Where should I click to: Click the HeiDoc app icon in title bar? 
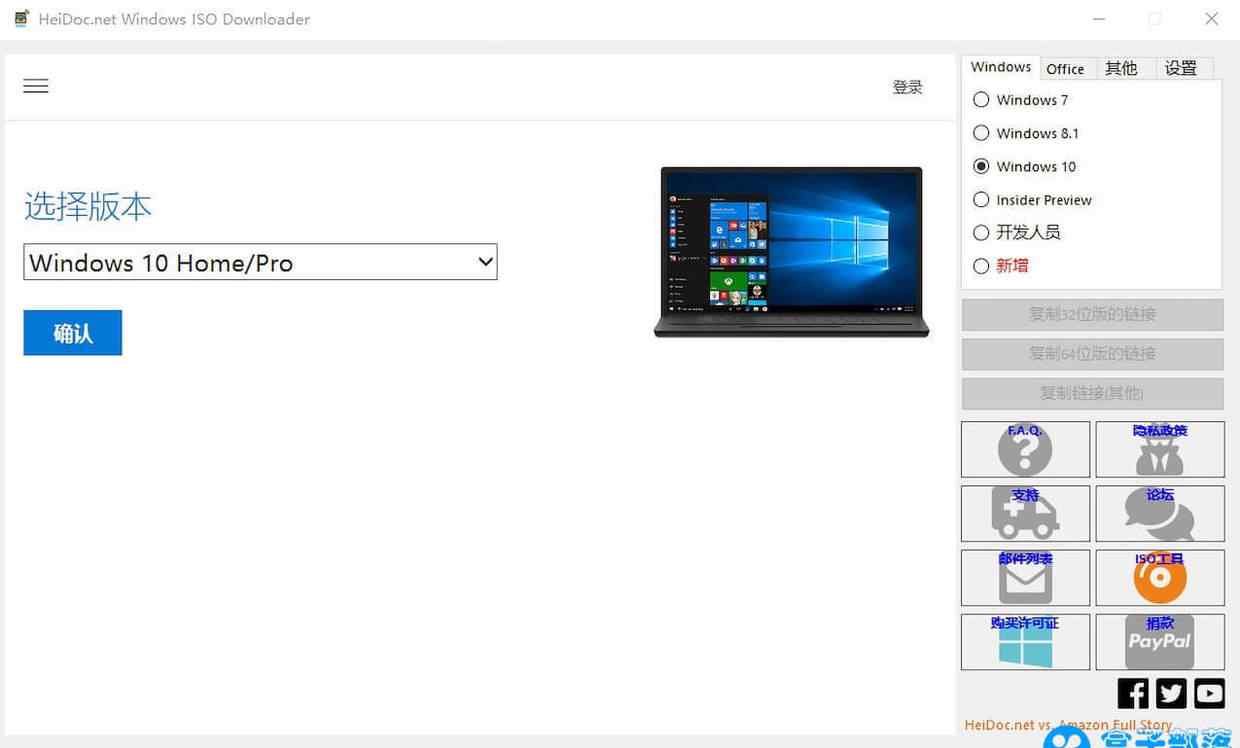click(x=22, y=18)
